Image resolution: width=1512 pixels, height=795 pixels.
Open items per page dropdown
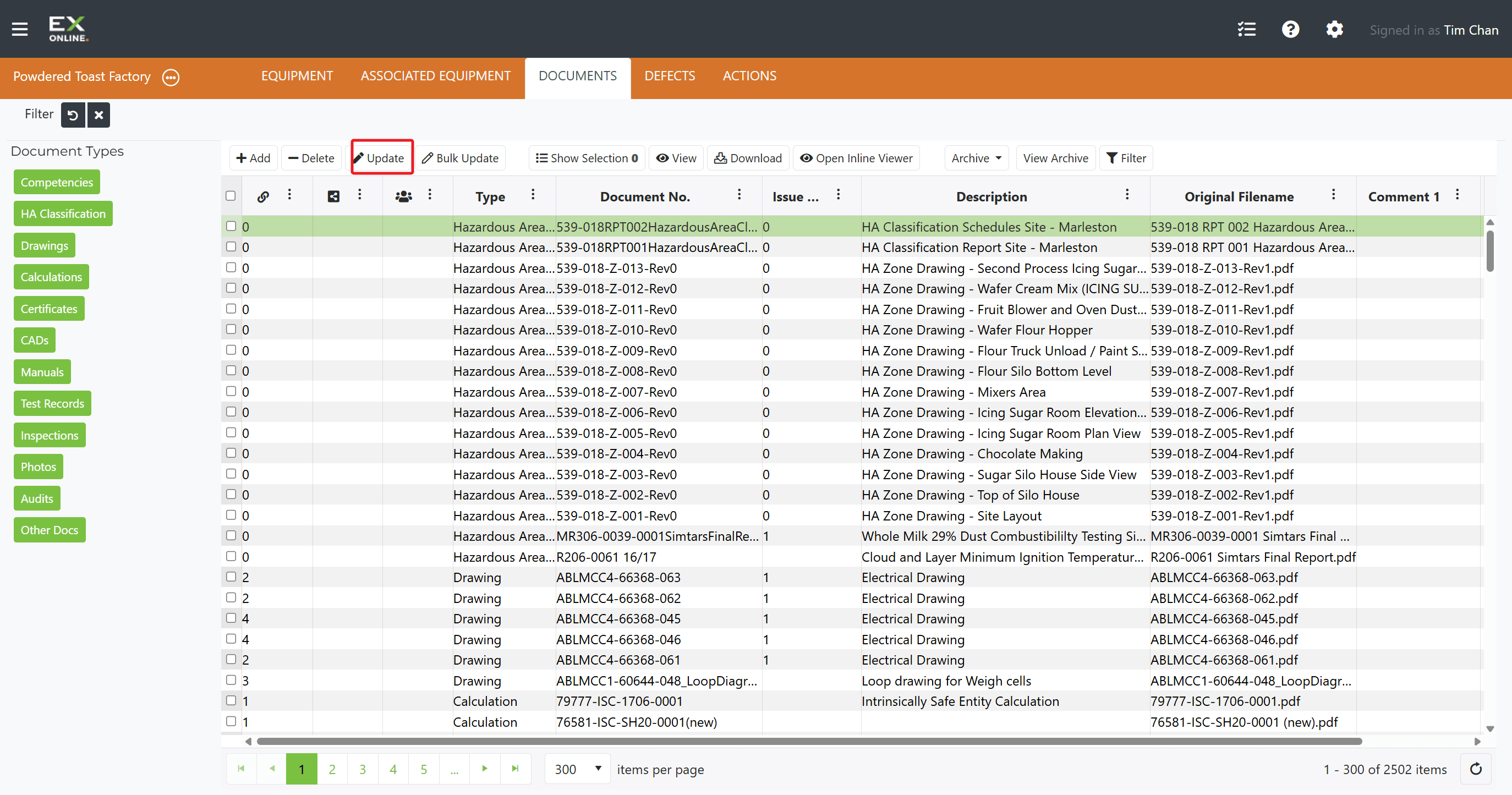point(578,769)
